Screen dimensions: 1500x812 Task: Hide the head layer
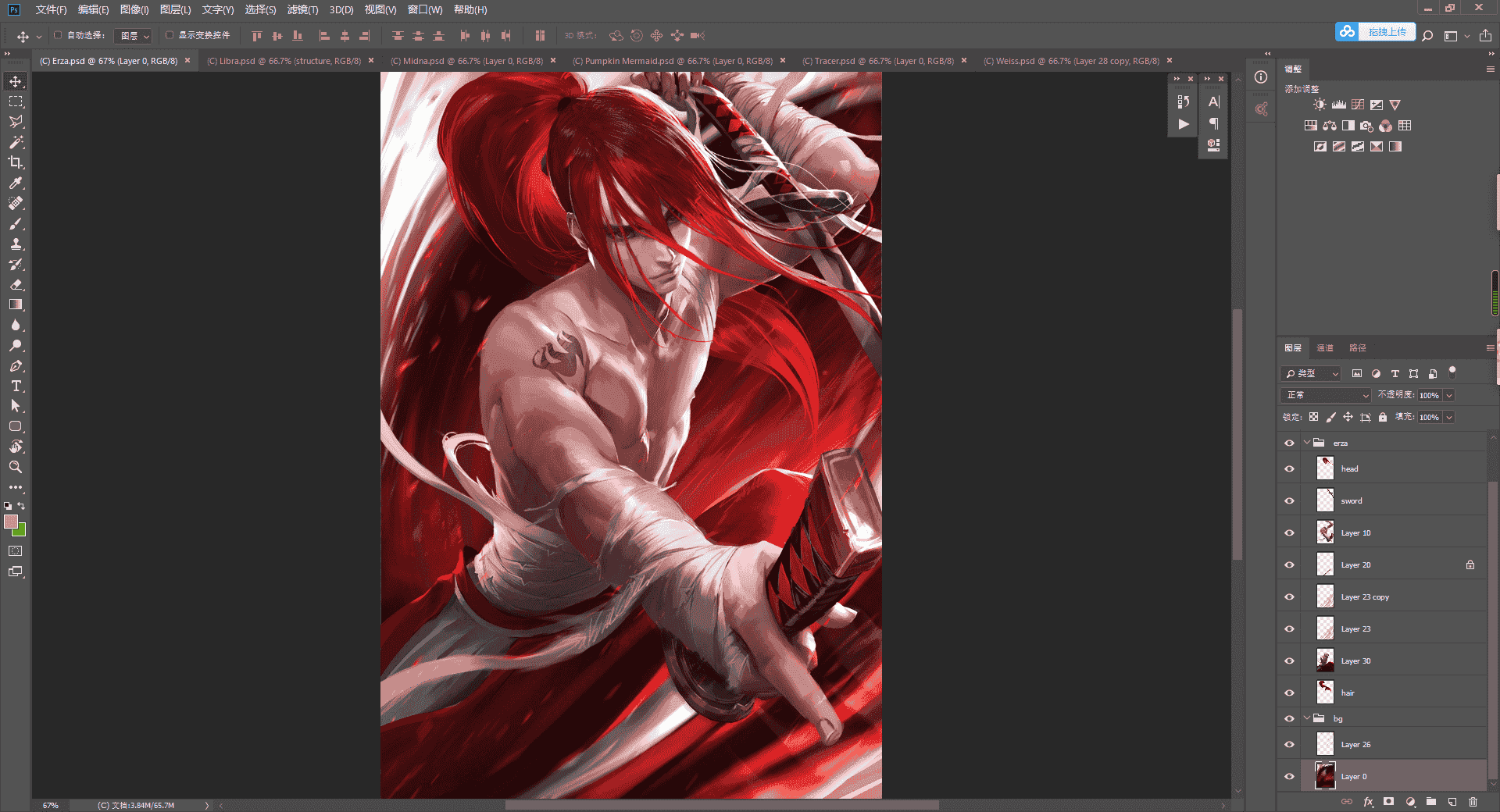coord(1289,468)
